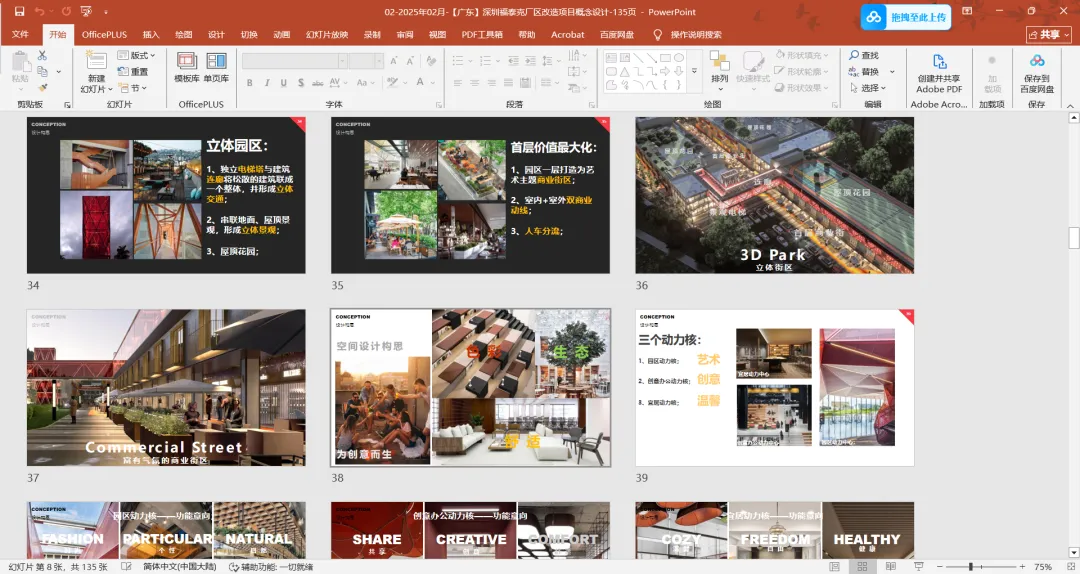This screenshot has width=1080, height=574.
Task: Click the Cut scissors icon
Action: pos(42,55)
